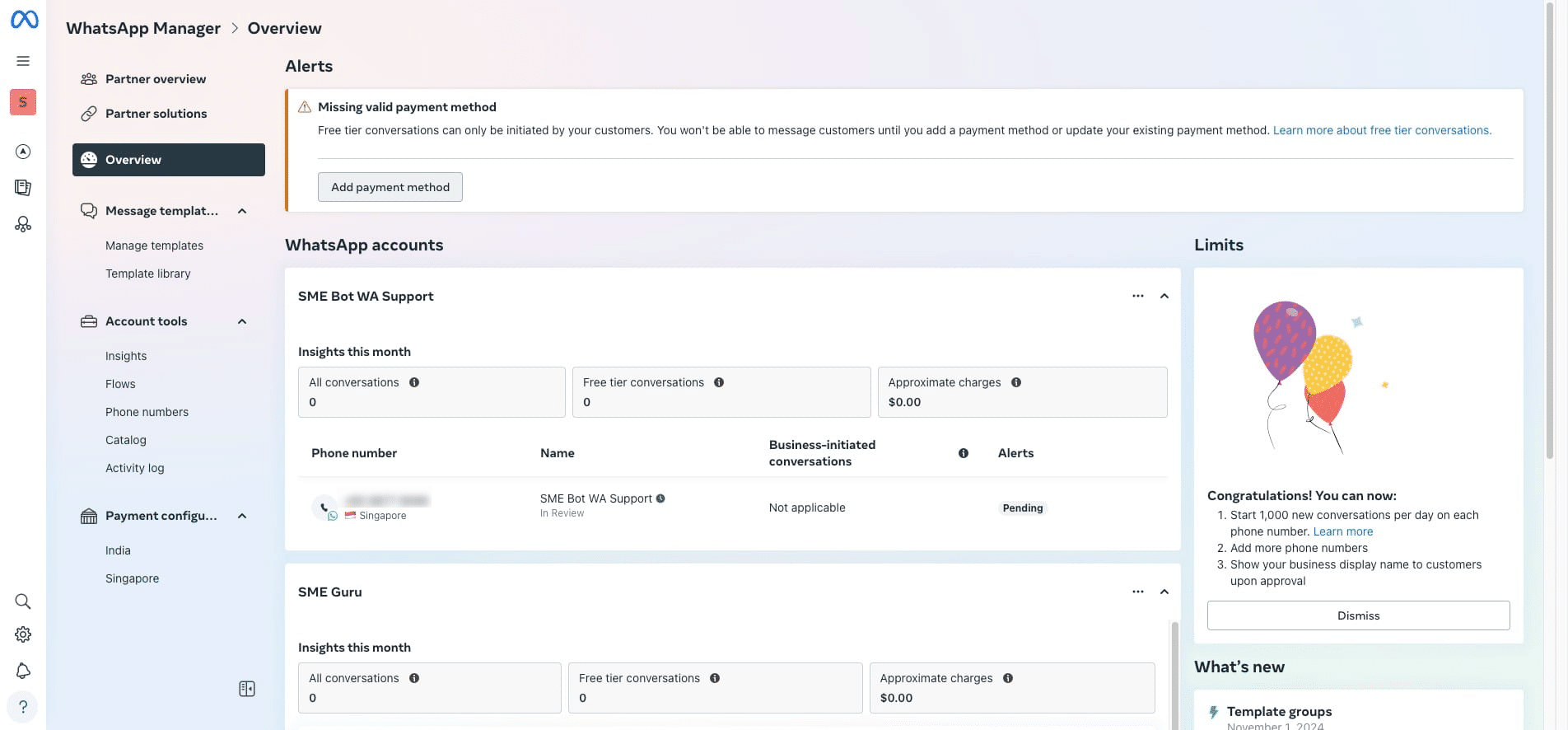Click Template groups heading under What's new

pos(1279,712)
